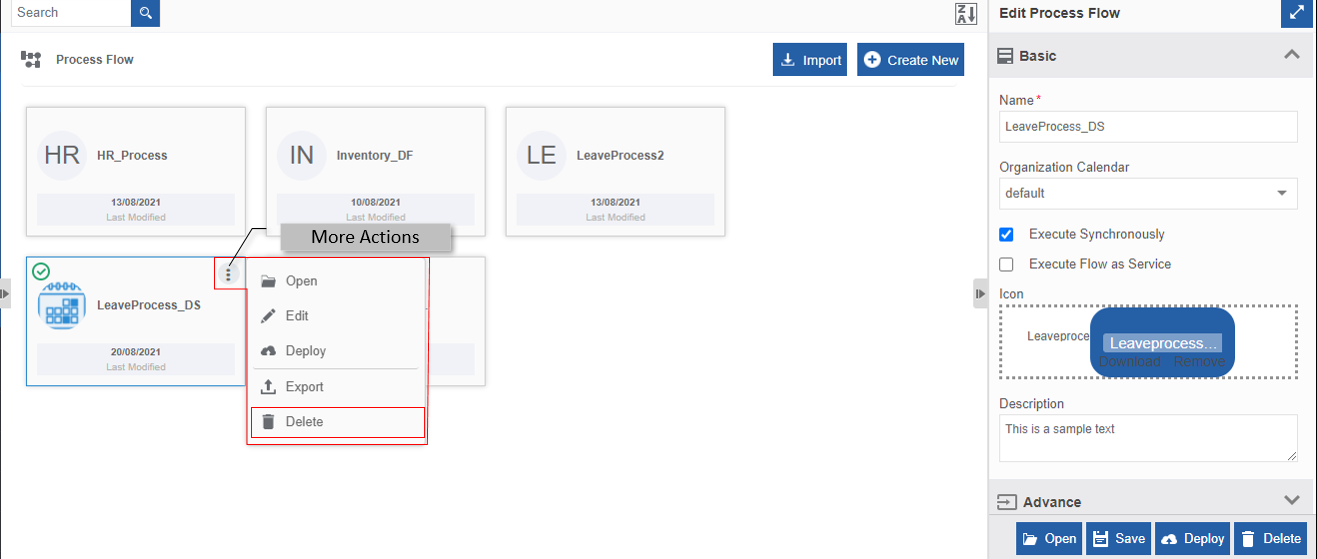
Task: Select the LeaveProcess2 name text
Action: coord(620,156)
